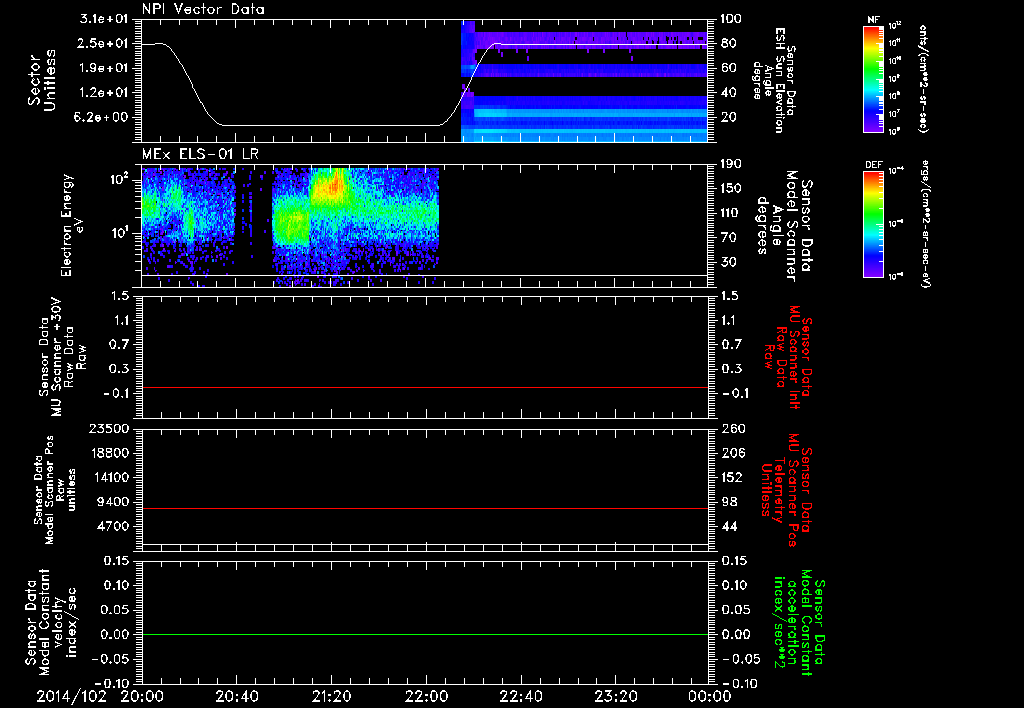
Task: Click the "3.1e+01" sector tick value
Action: 104,19
